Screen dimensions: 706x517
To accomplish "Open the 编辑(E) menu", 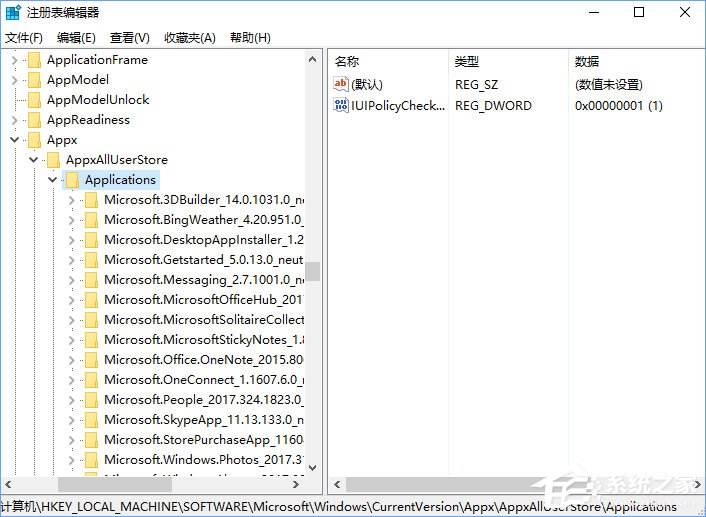I will point(76,38).
